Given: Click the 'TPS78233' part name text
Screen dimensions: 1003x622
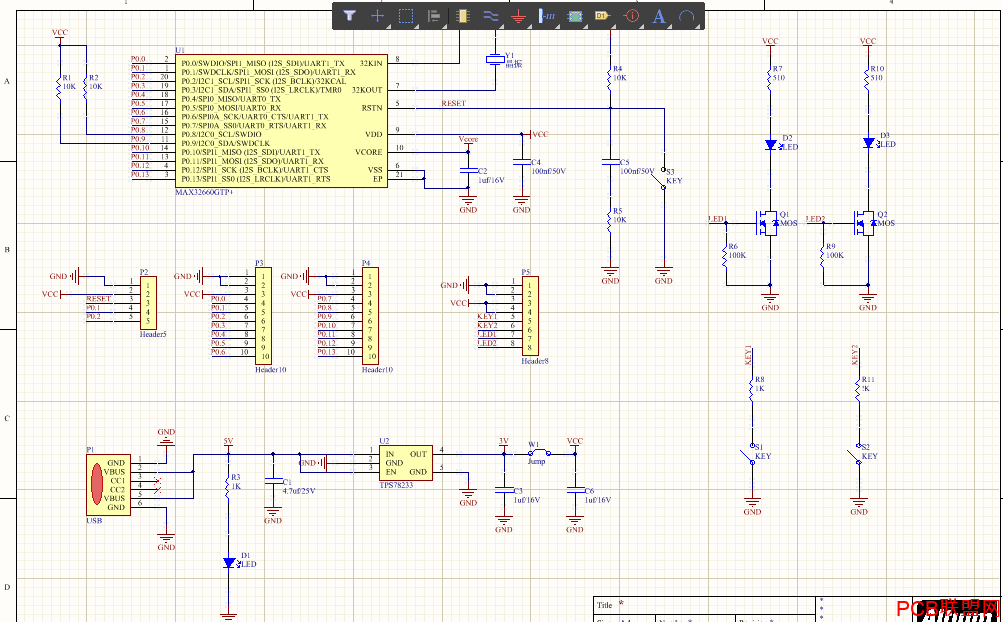Looking at the screenshot, I should coord(397,486).
